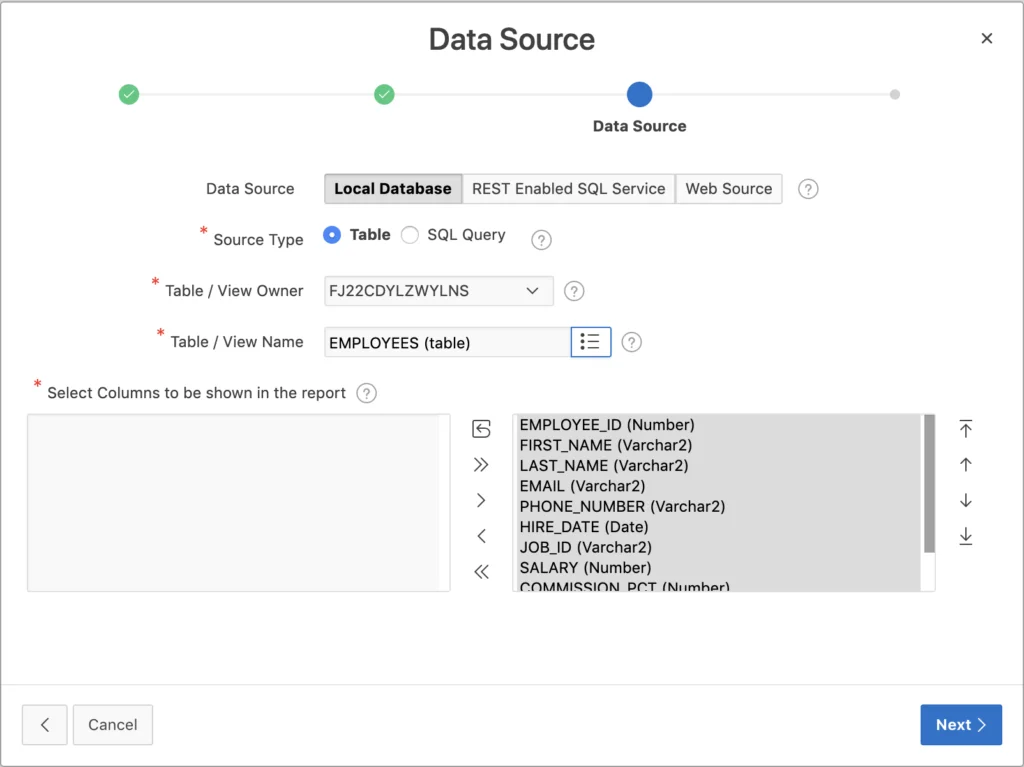Select the Table source type radio
The height and width of the screenshot is (767, 1024).
click(332, 235)
